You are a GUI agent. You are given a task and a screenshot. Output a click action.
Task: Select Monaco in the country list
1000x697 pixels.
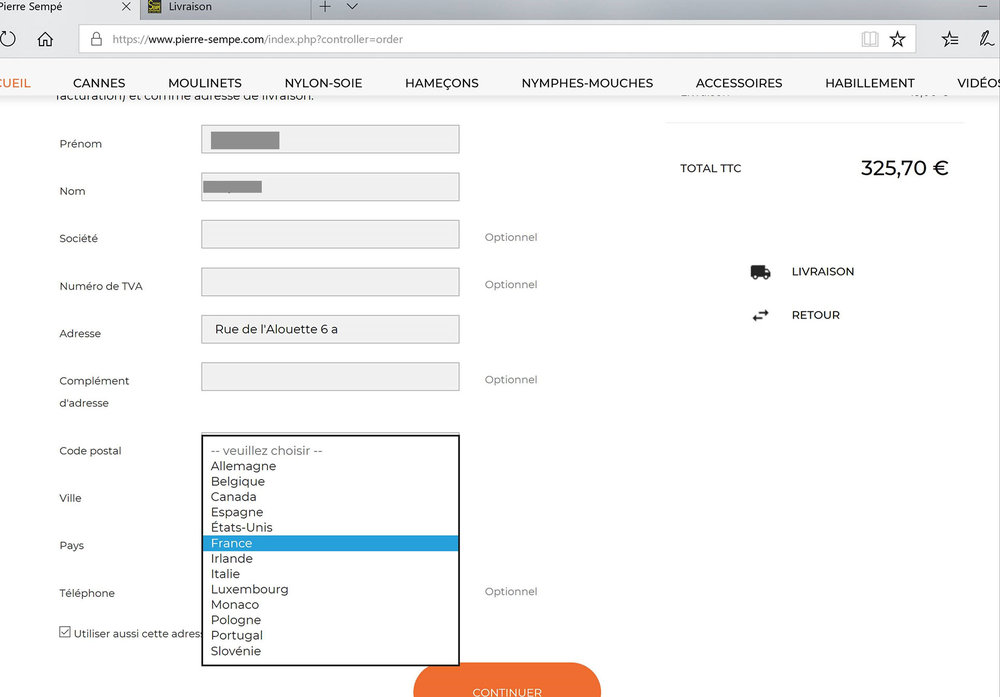point(330,605)
